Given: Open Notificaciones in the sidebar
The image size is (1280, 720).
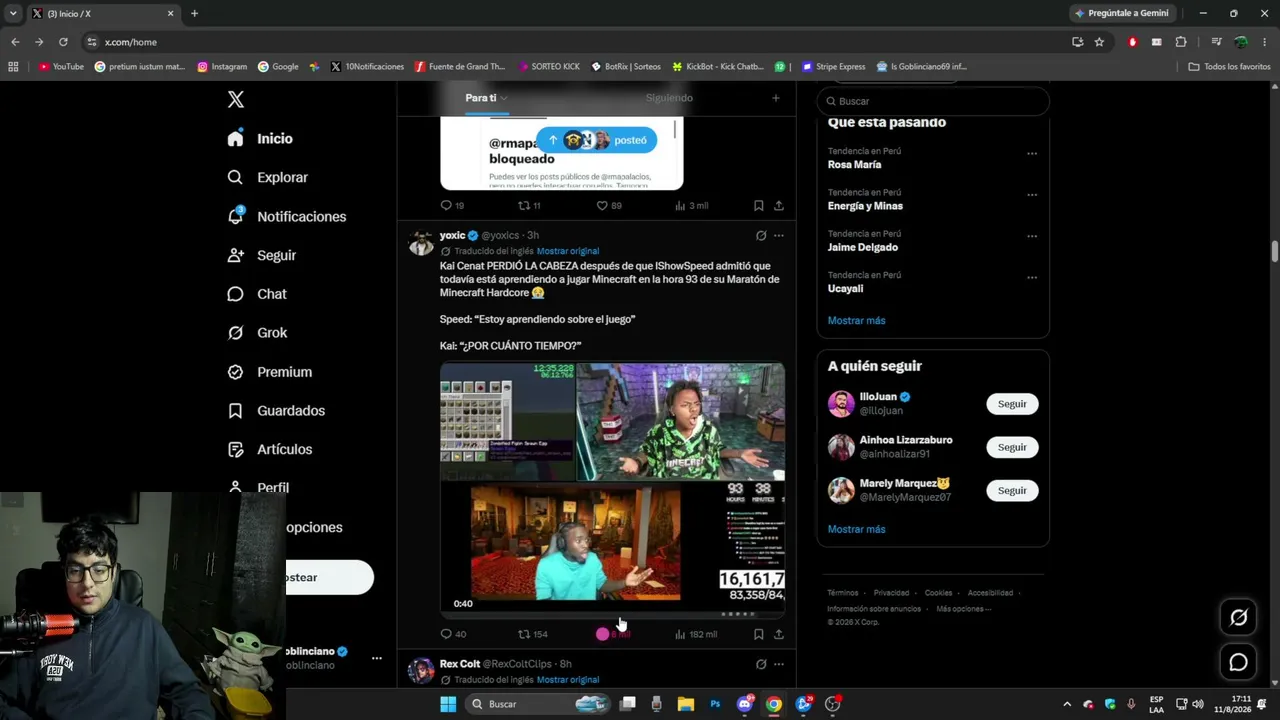Looking at the screenshot, I should click(286, 216).
